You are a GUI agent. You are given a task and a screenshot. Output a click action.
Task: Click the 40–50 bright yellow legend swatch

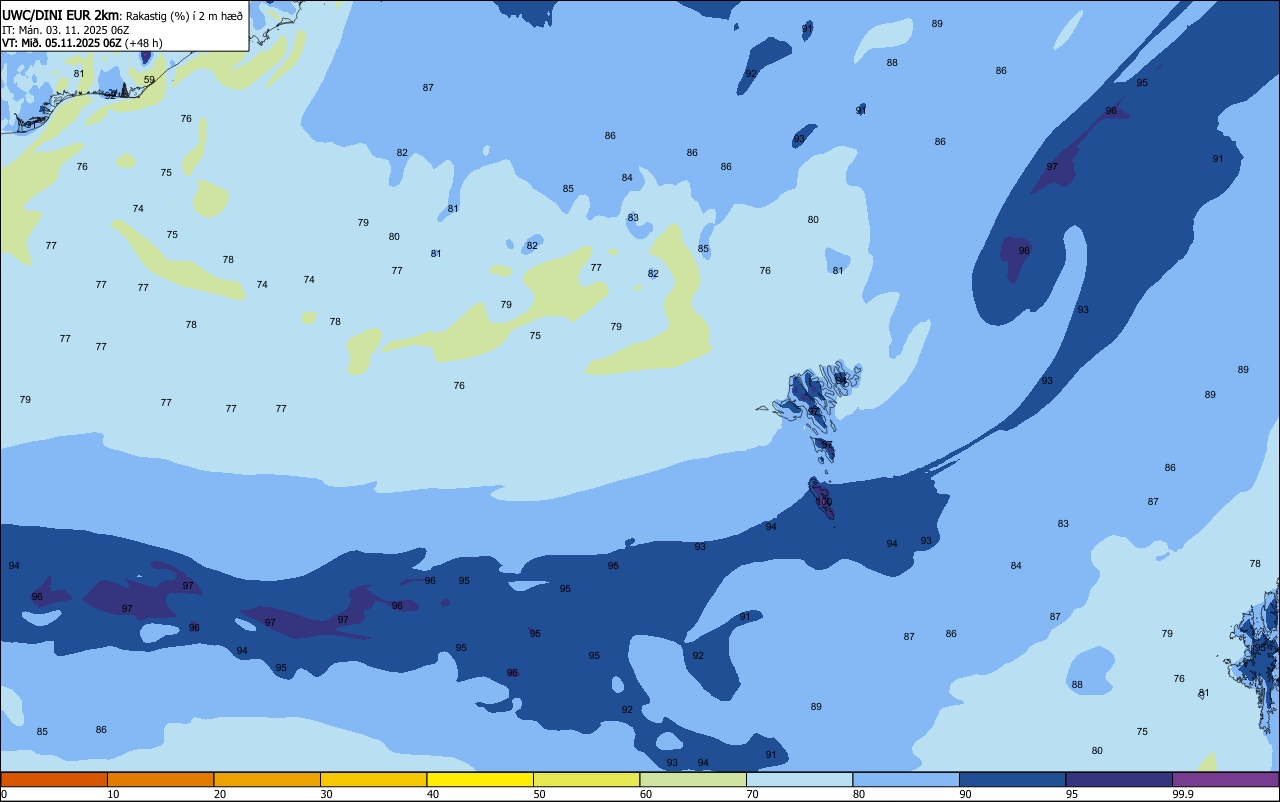[480, 780]
